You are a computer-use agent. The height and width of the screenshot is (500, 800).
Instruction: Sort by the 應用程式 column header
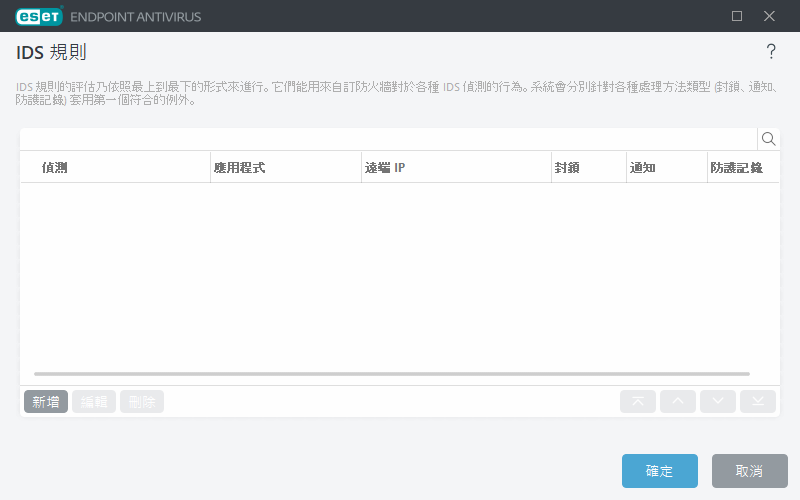click(x=239, y=168)
